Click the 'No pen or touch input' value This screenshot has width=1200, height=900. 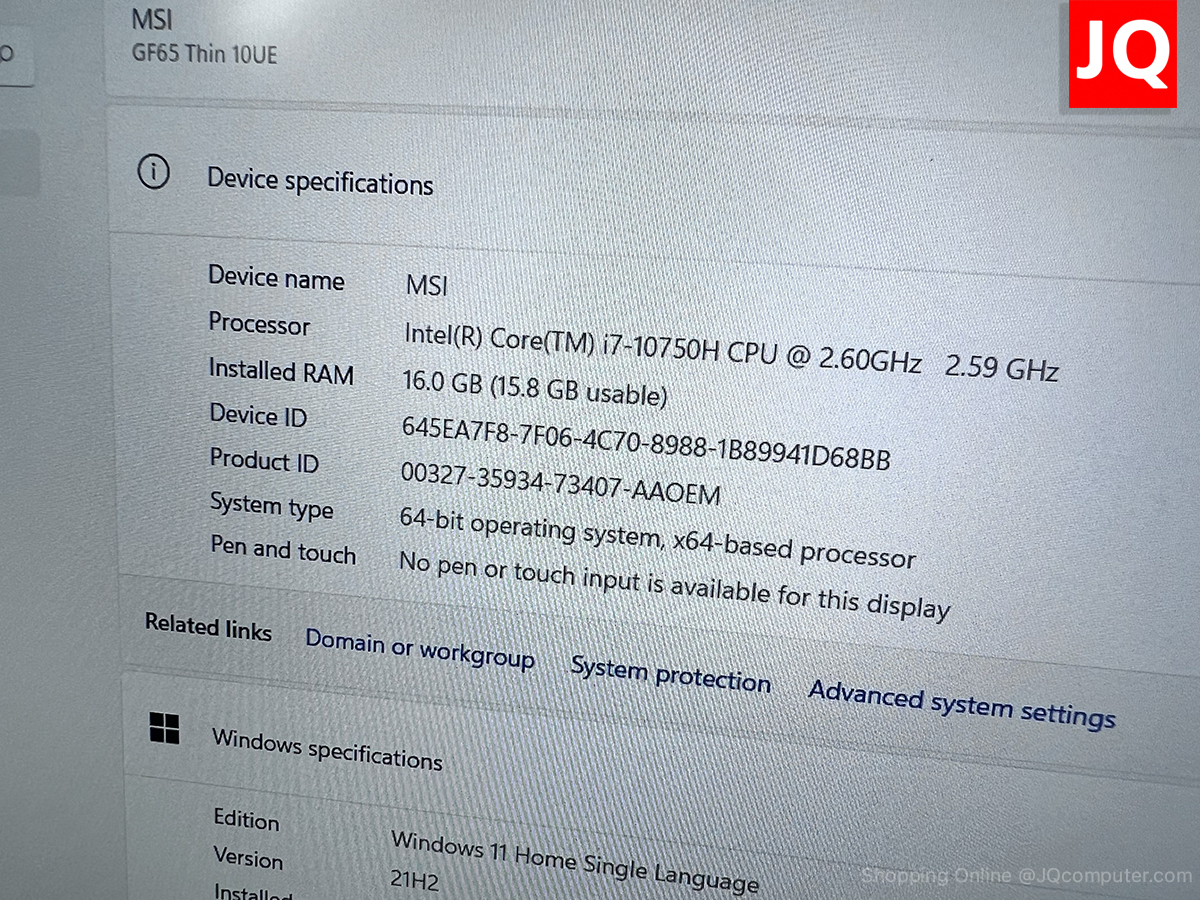click(x=674, y=586)
